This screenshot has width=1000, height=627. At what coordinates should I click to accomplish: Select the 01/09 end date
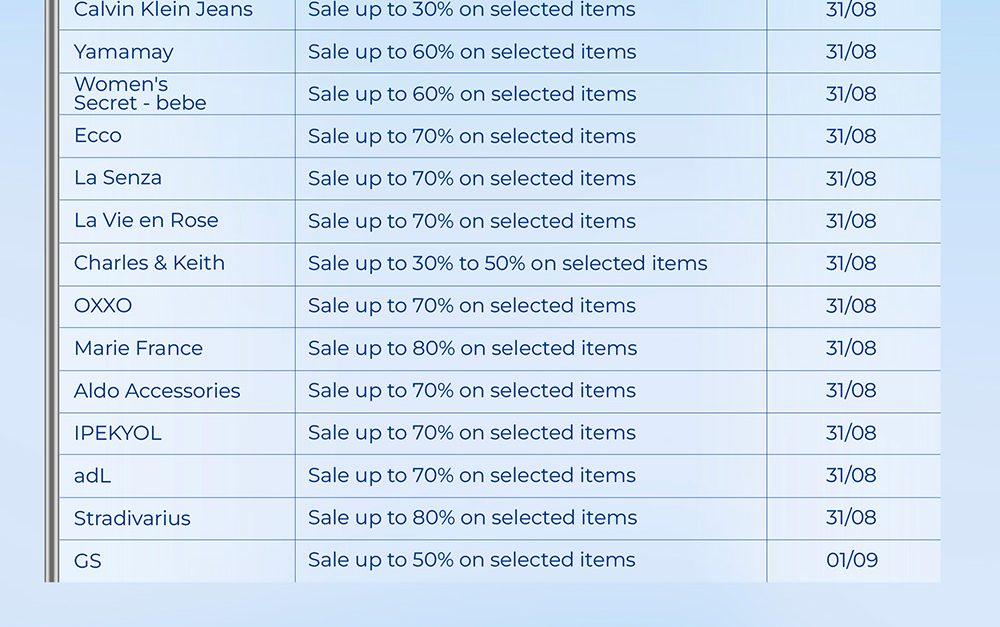coord(852,560)
